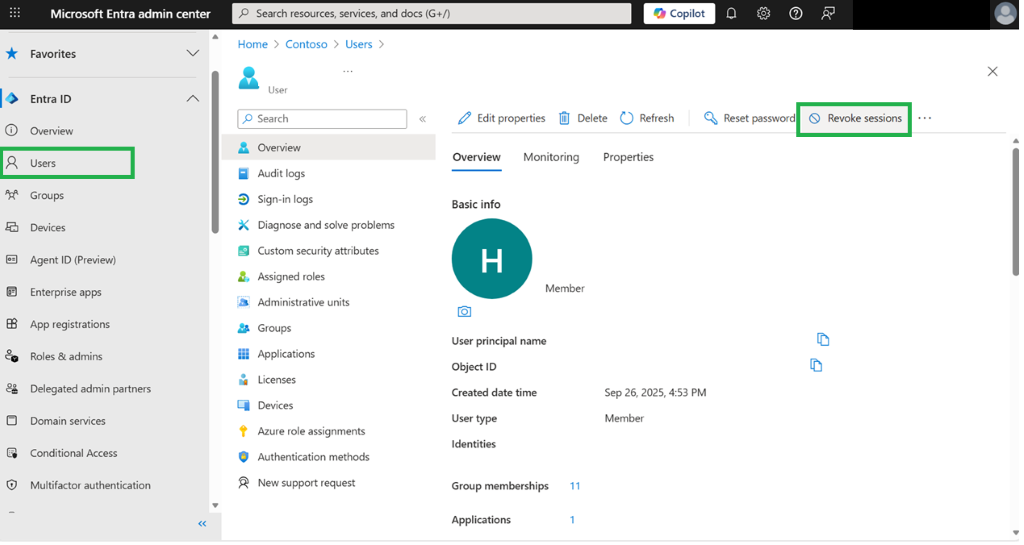Click Revoke sessions in the toolbar
1024x545 pixels.
pyautogui.click(x=854, y=118)
